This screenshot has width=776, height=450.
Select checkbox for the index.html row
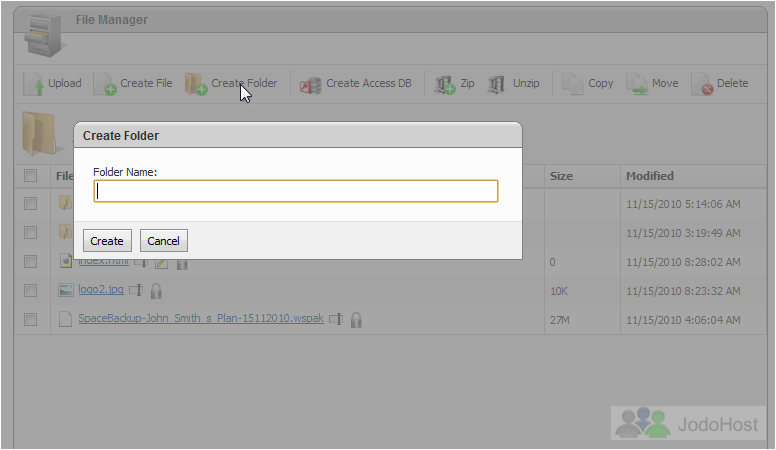[31, 261]
